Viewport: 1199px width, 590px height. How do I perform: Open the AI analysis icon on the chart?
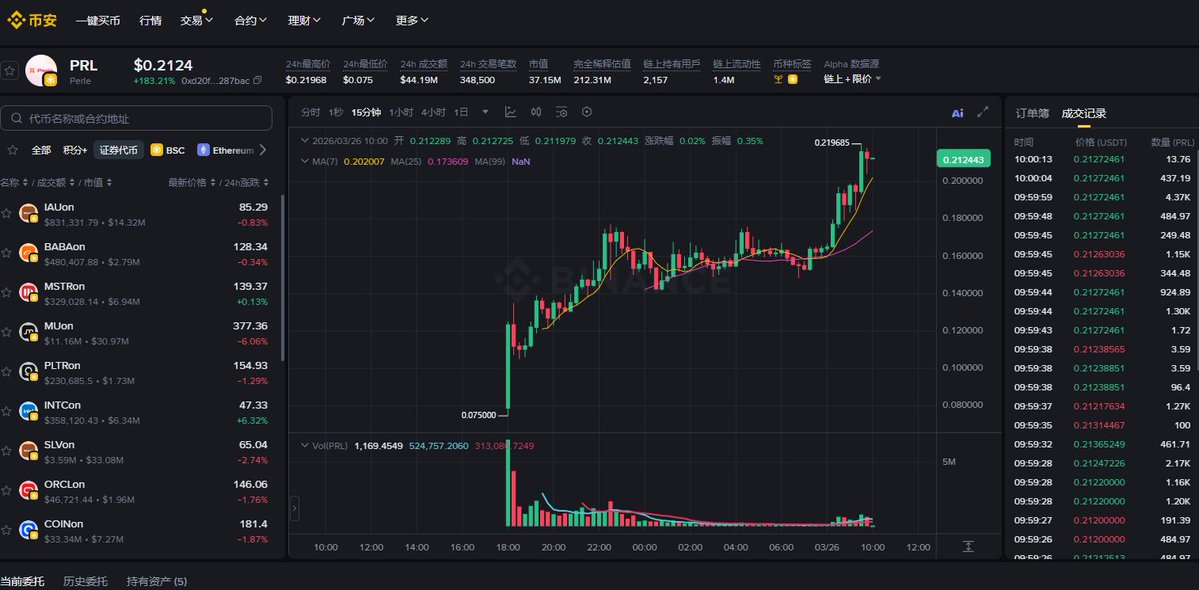(x=957, y=112)
